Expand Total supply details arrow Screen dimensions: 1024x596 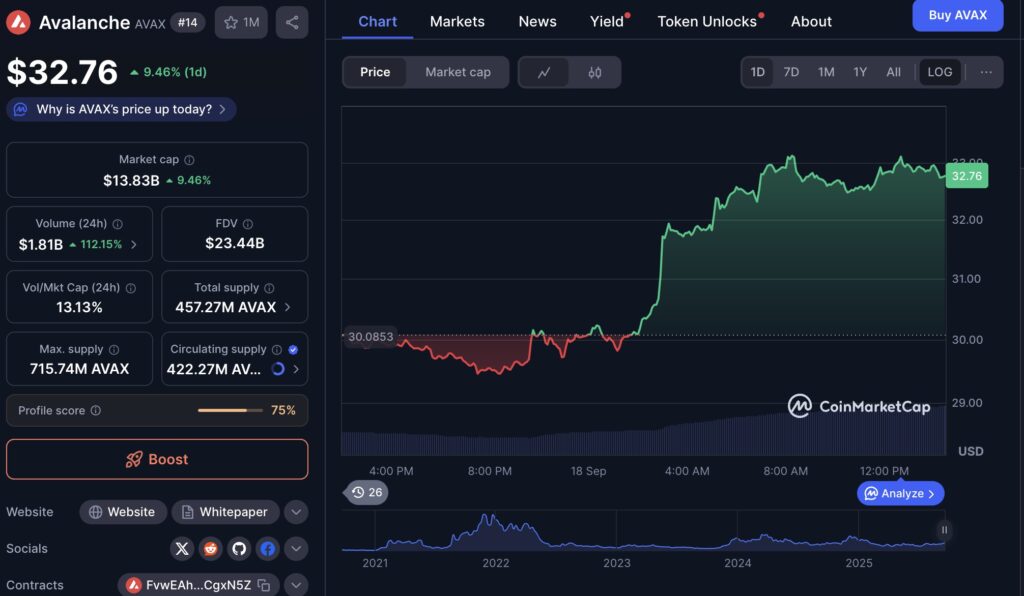[x=287, y=307]
